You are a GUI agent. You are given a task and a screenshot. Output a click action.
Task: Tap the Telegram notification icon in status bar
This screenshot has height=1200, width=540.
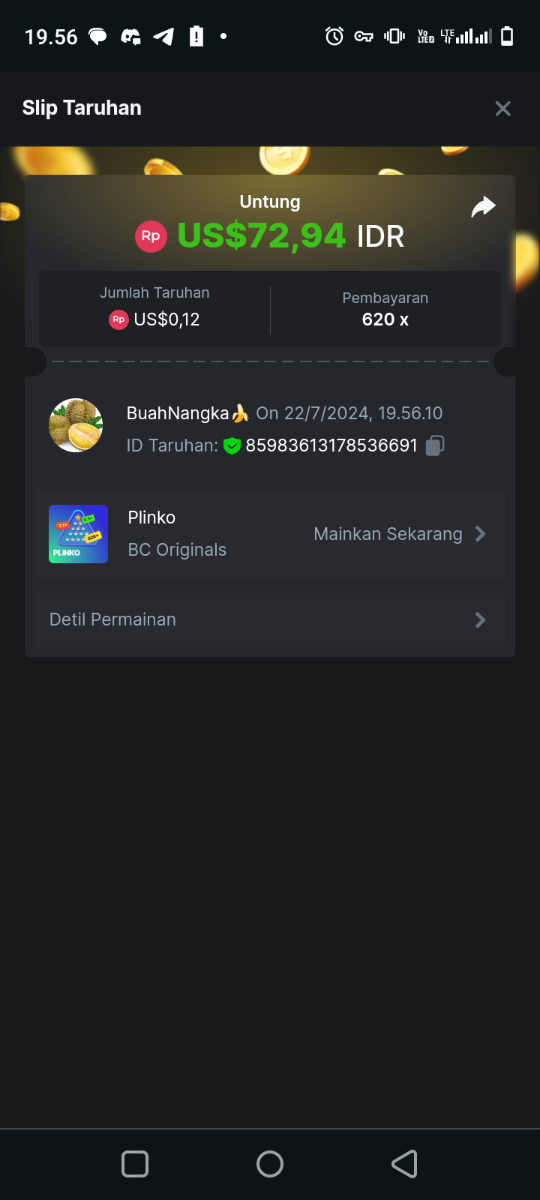[x=164, y=37]
